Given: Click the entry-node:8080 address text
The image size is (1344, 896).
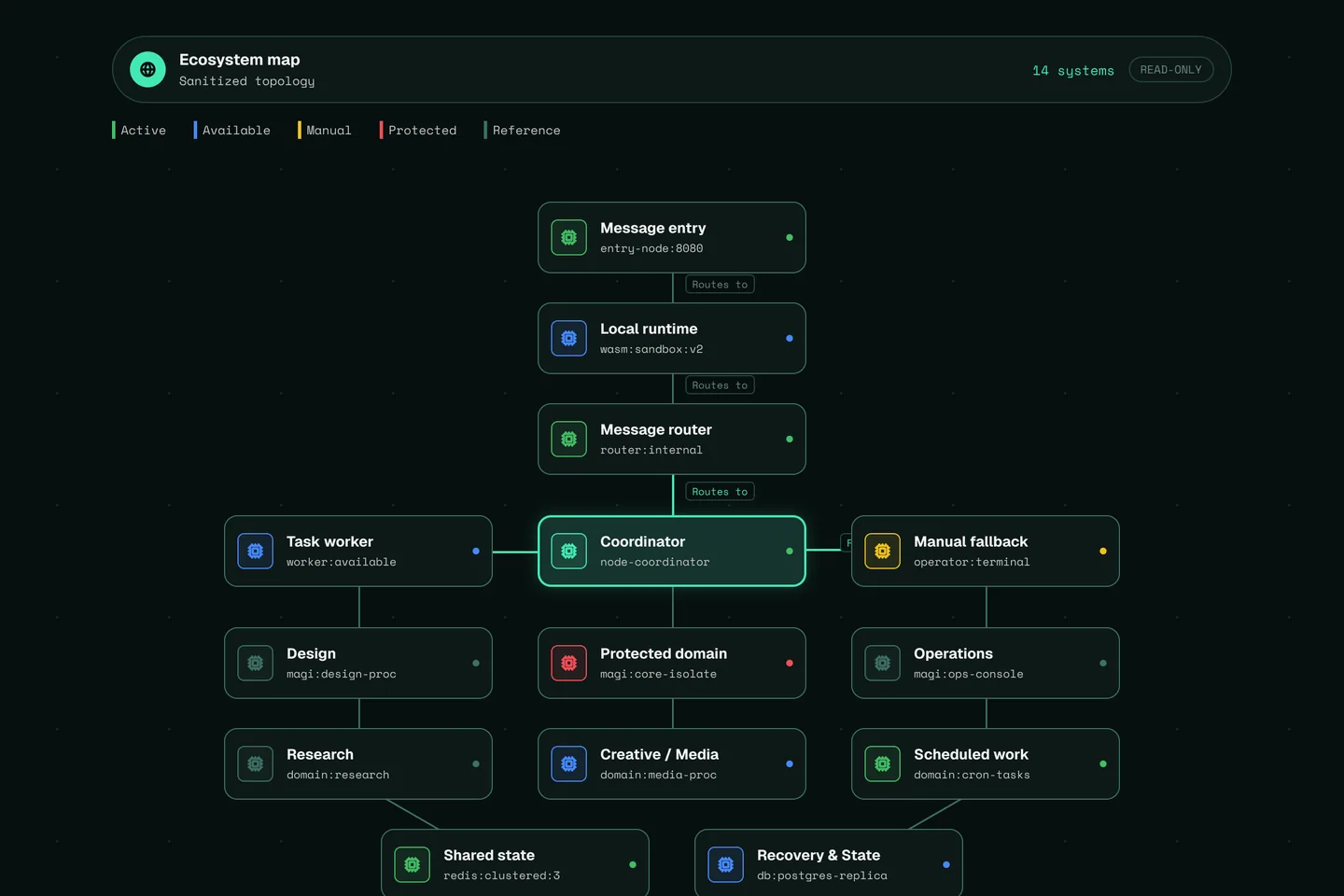Looking at the screenshot, I should 651,248.
